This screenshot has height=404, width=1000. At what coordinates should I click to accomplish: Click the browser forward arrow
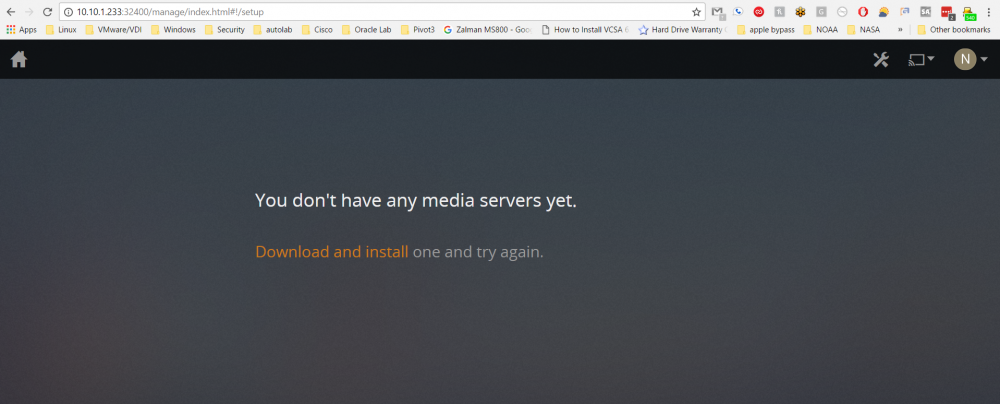[29, 11]
